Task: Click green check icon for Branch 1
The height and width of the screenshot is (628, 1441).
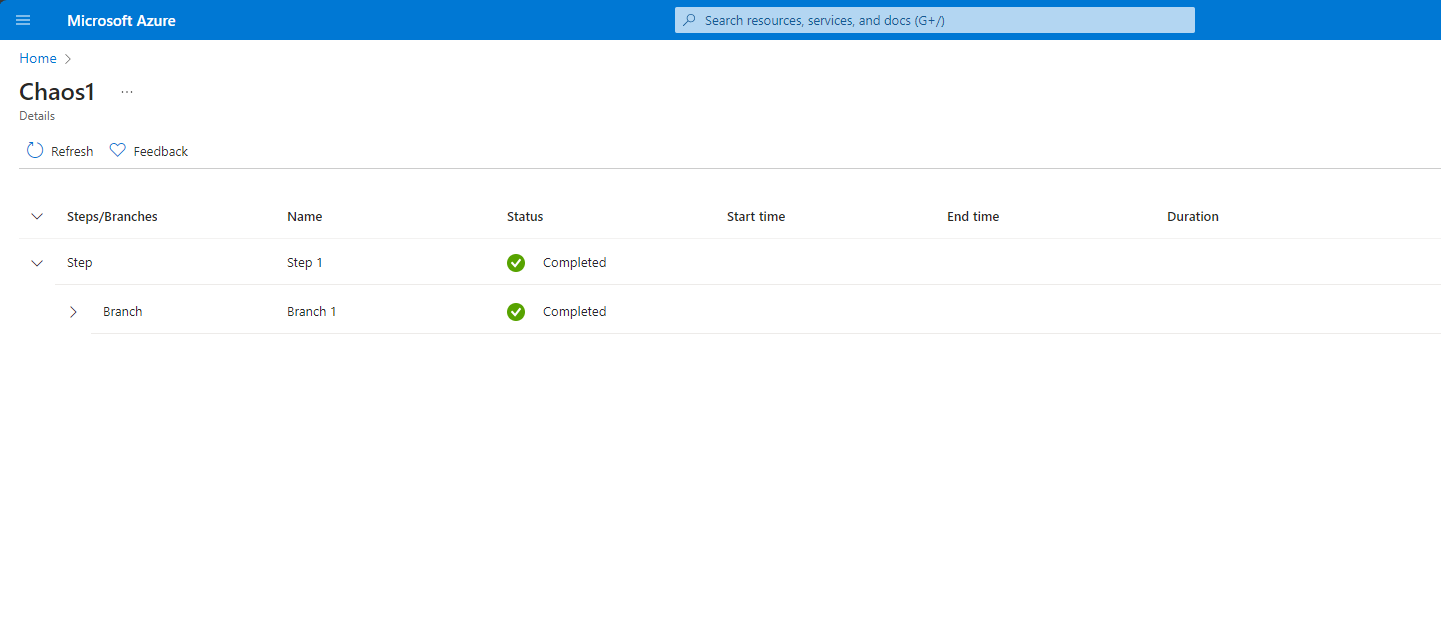Action: 516,312
